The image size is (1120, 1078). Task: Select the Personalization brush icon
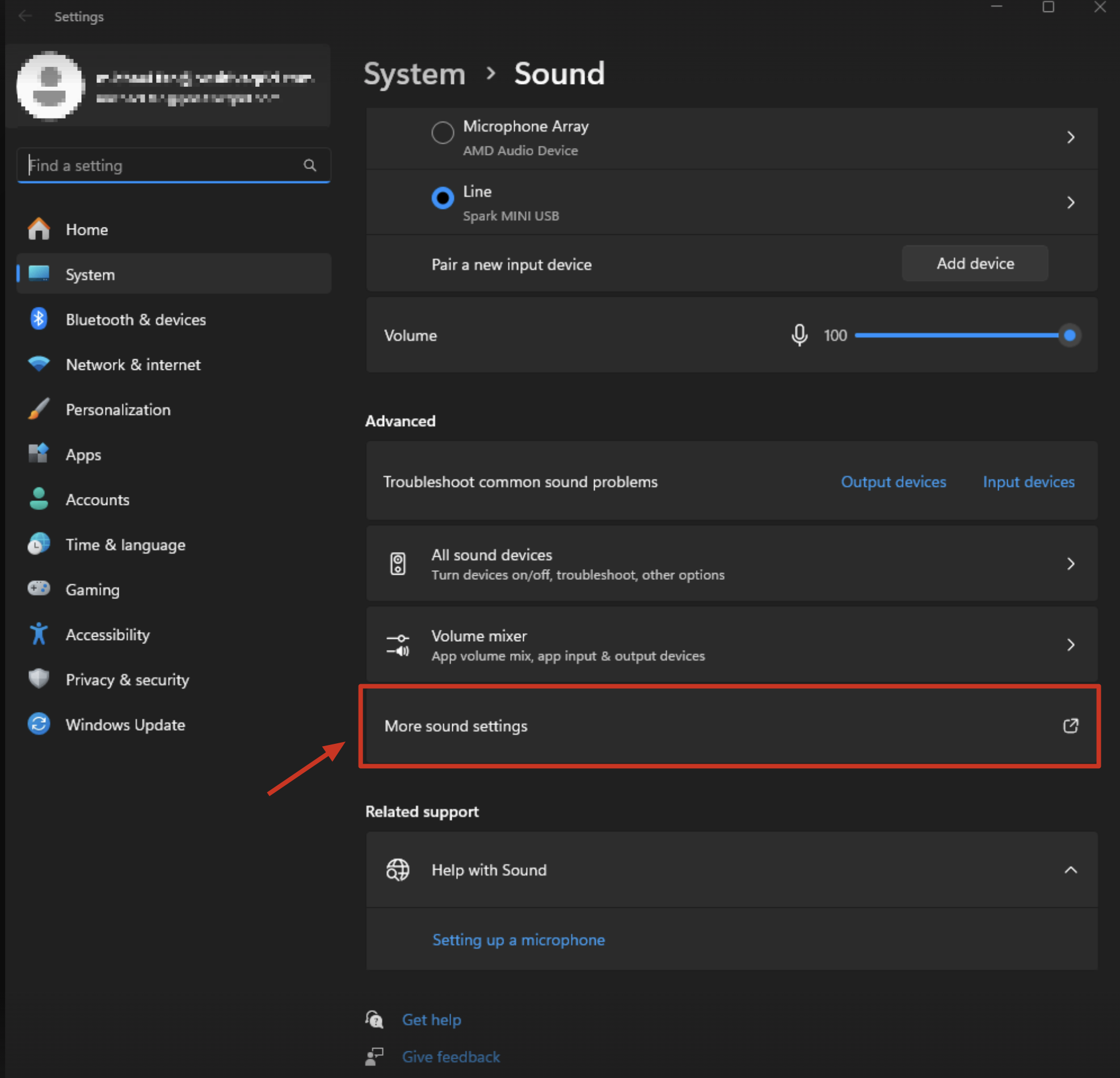(38, 409)
